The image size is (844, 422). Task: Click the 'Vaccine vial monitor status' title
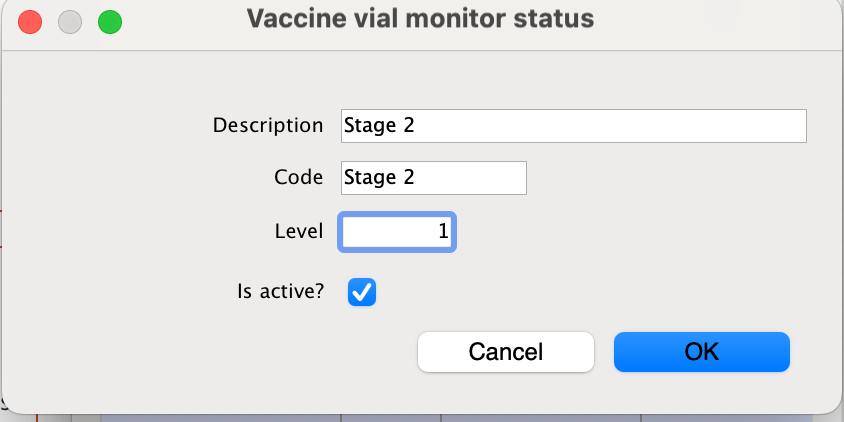420,19
